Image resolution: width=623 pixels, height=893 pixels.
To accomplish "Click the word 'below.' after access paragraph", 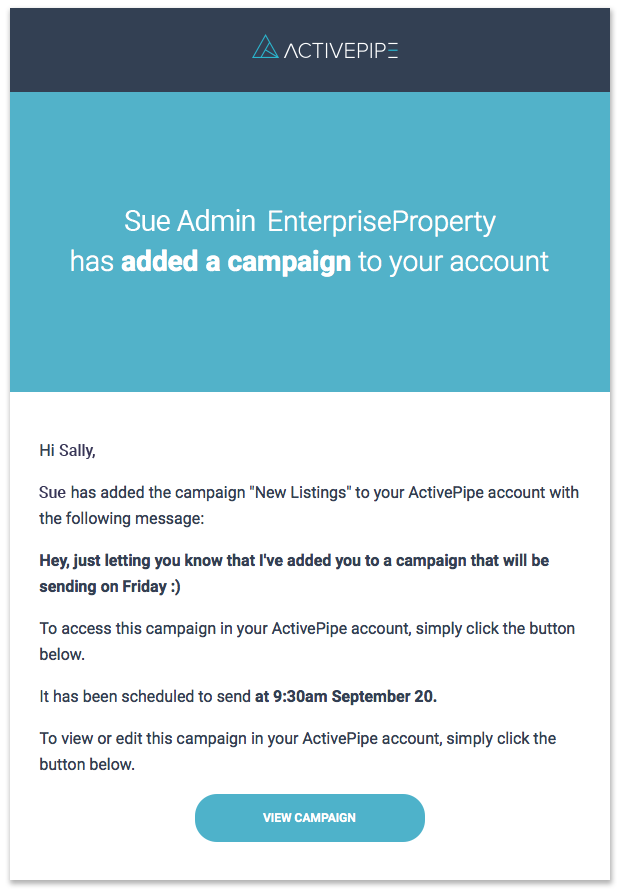I will tap(62, 654).
